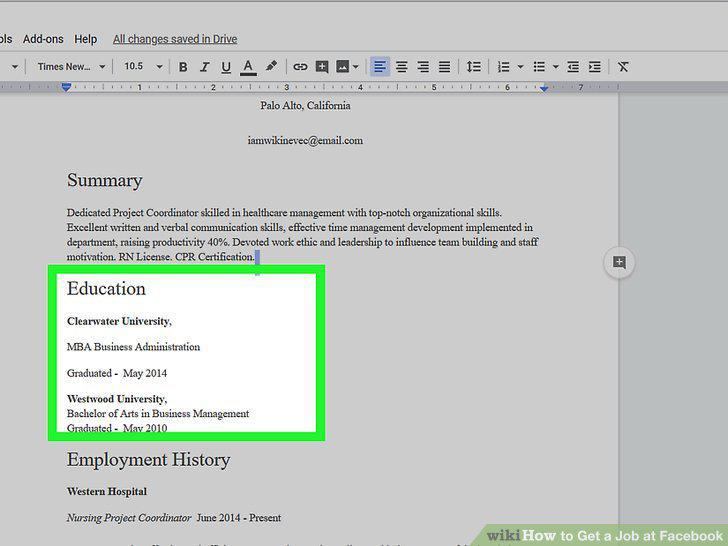Click the Employment History heading
The height and width of the screenshot is (546, 728).
point(149,460)
